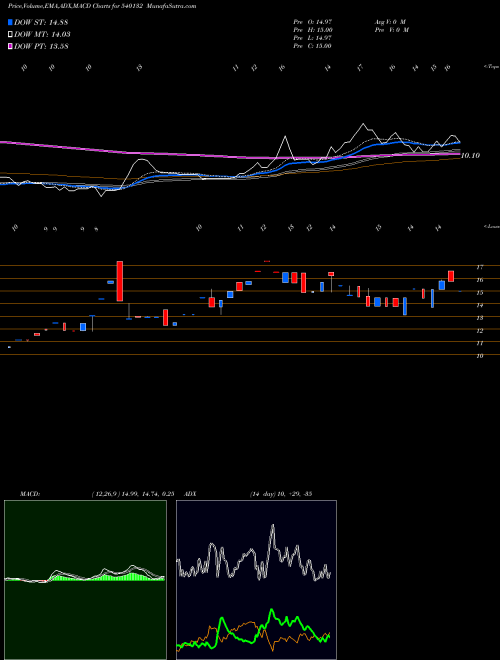Click the 'Pre H: 15.00' high value
Viewport: 500px width, 660px height.
[312, 30]
